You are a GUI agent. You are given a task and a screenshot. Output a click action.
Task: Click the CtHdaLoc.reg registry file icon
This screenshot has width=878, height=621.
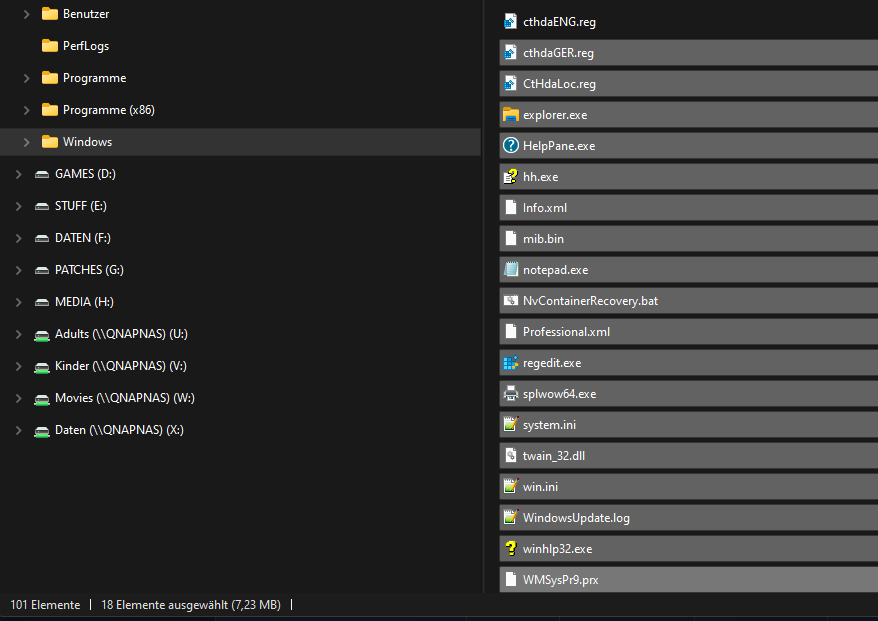click(510, 84)
